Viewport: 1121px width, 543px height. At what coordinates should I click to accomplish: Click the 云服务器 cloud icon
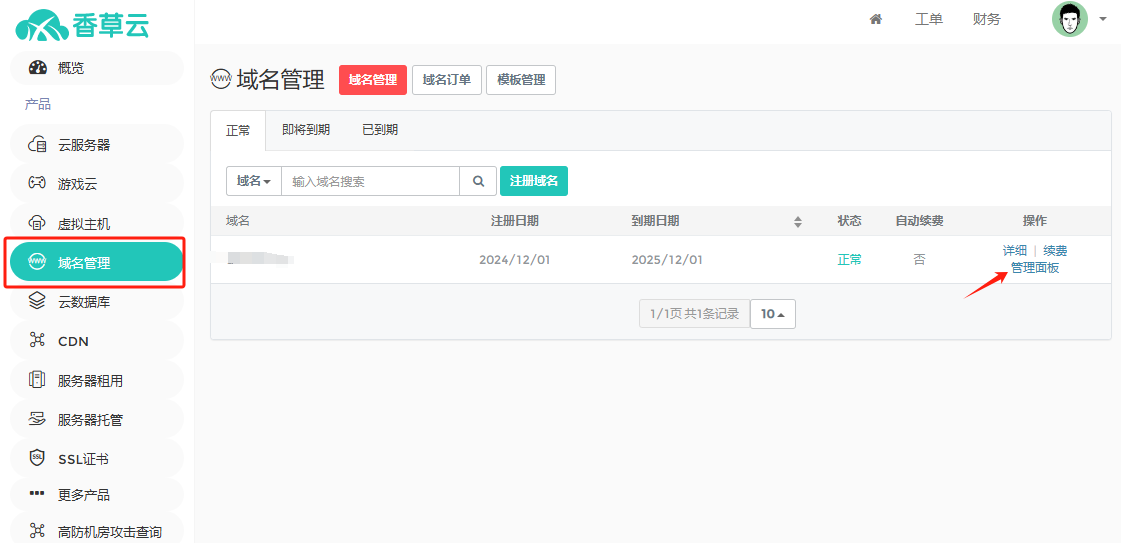[37, 145]
